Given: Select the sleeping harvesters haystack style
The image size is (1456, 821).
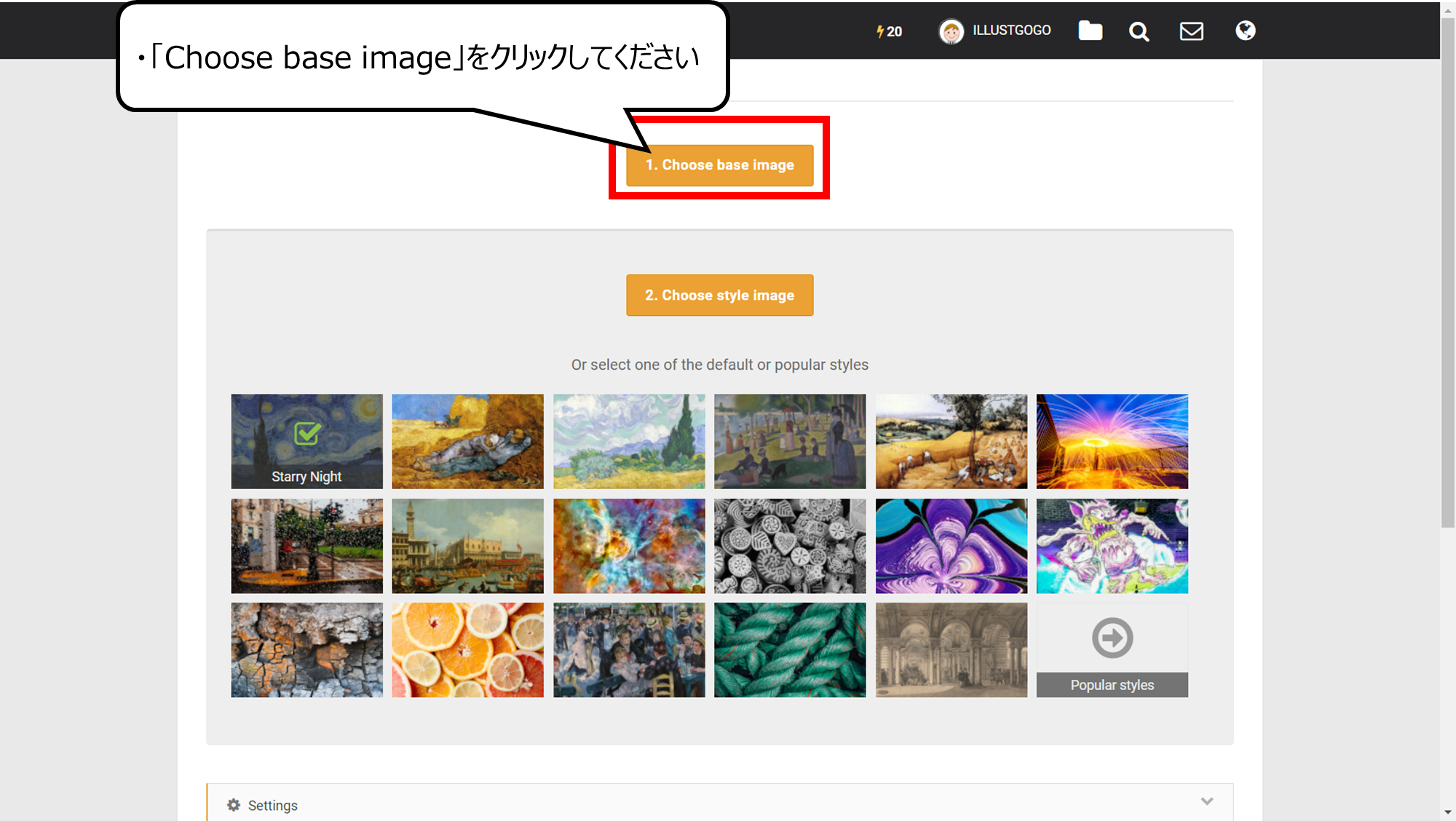Looking at the screenshot, I should (468, 442).
